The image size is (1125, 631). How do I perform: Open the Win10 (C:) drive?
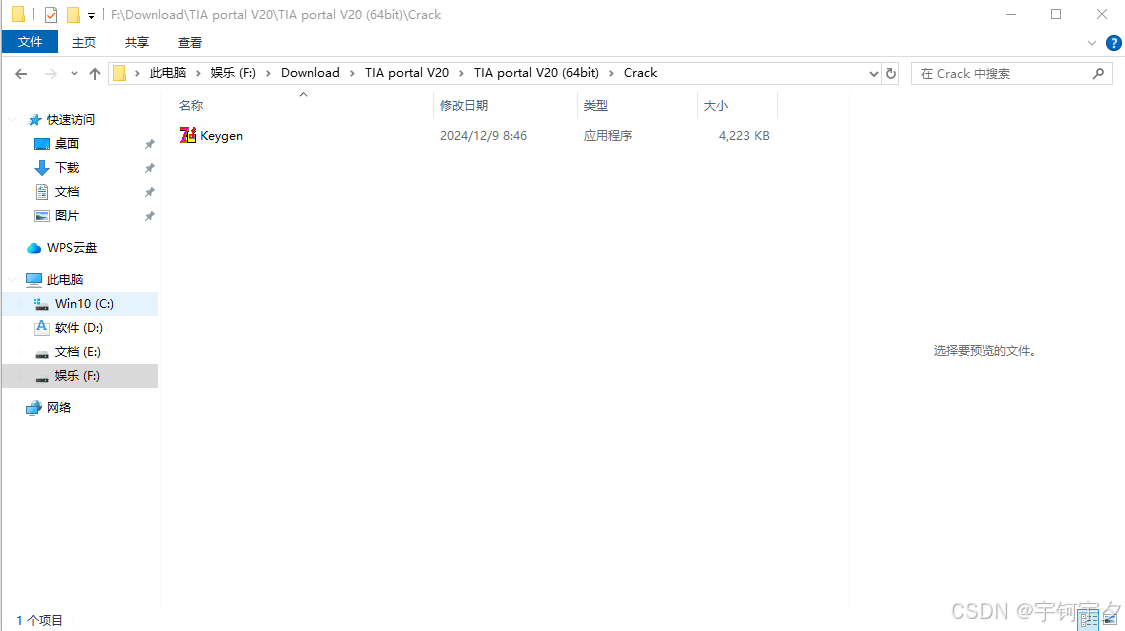(84, 304)
